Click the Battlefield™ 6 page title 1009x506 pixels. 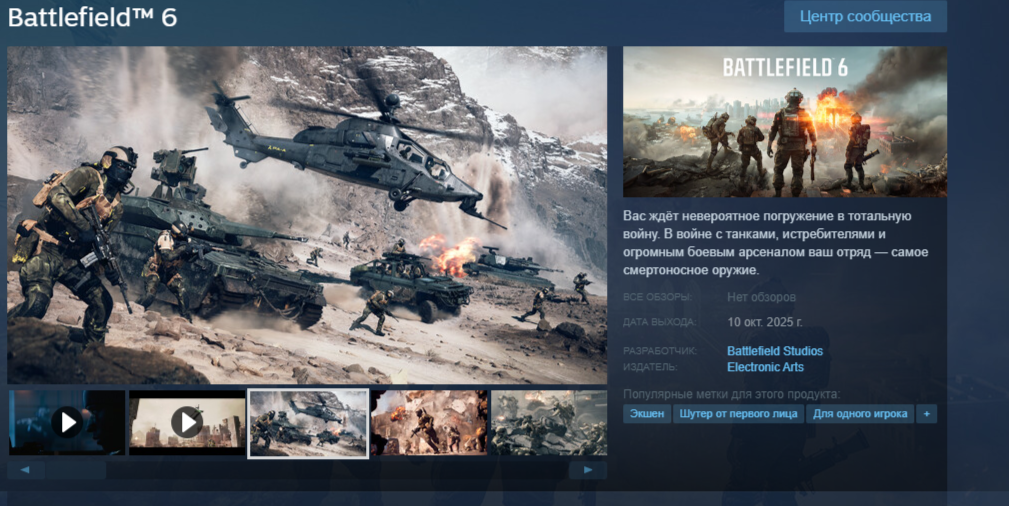[93, 17]
